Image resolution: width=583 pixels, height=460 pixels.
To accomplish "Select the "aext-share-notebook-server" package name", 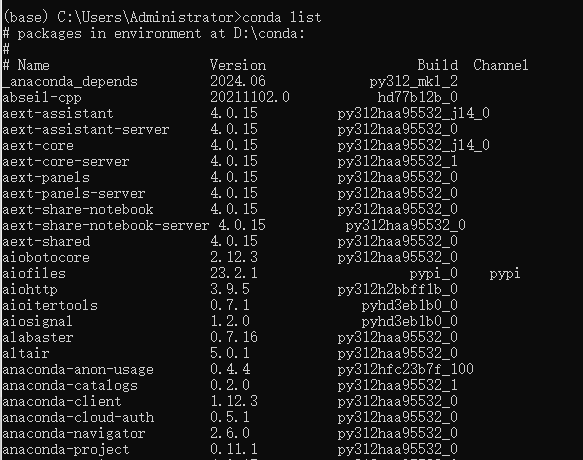I will (106, 225).
